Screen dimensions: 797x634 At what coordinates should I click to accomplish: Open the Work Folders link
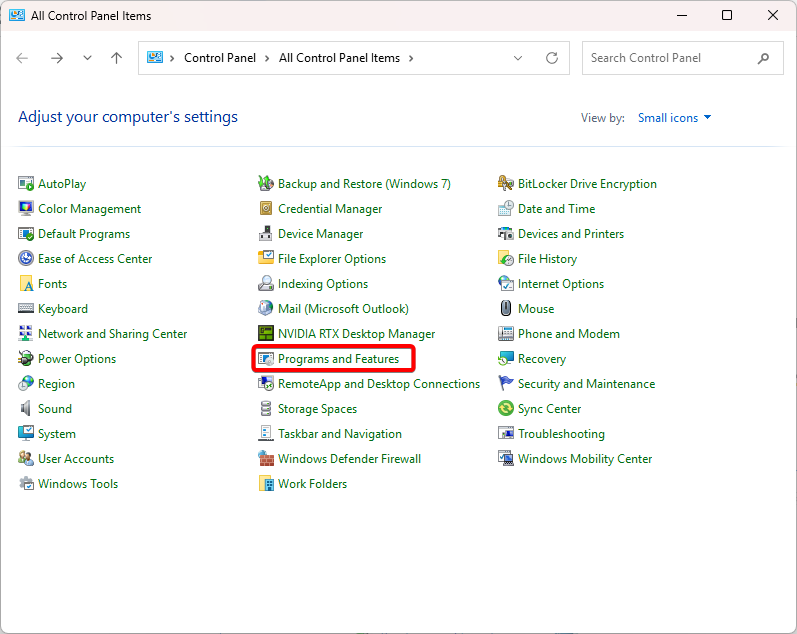(x=312, y=483)
